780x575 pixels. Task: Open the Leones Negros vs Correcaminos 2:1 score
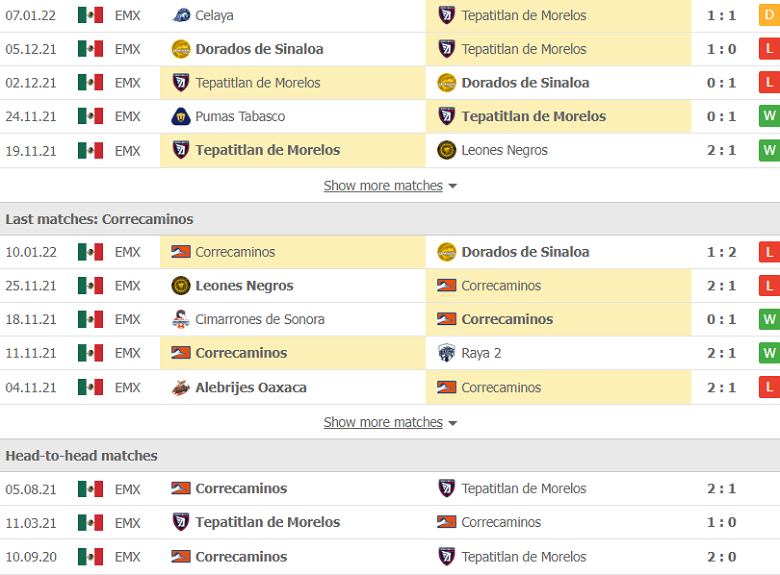[x=721, y=286]
